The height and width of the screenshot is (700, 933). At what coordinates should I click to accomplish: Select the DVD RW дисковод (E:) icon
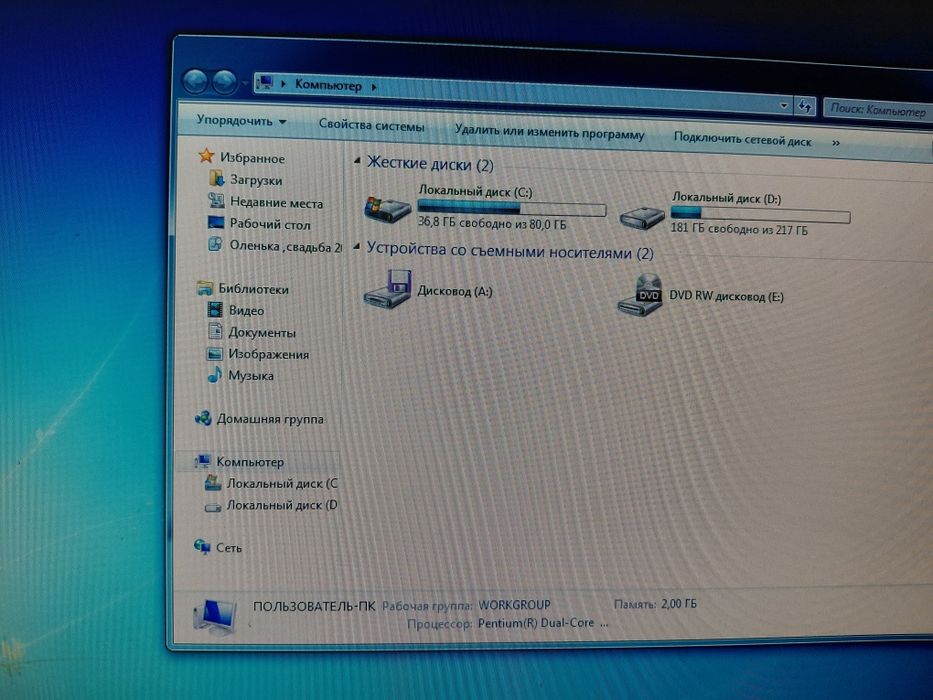coord(640,296)
